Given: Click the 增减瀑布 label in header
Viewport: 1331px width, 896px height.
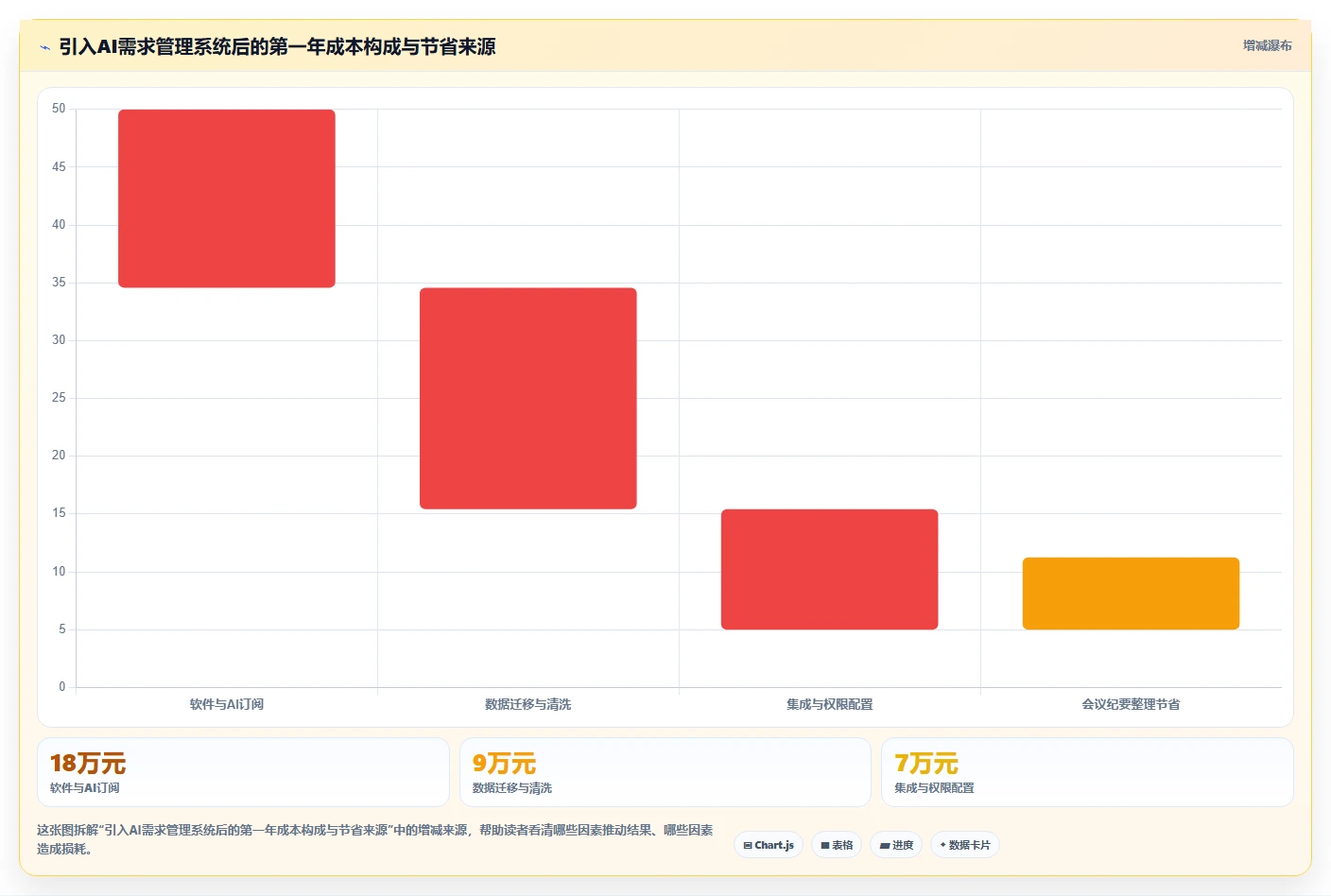Looking at the screenshot, I should 1267,45.
